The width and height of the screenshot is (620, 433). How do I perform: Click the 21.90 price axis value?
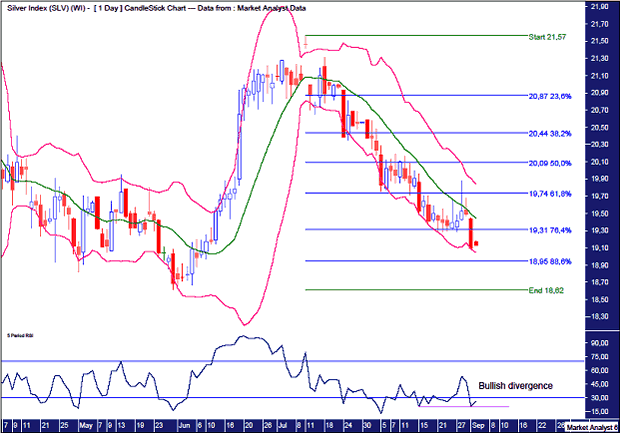click(599, 7)
